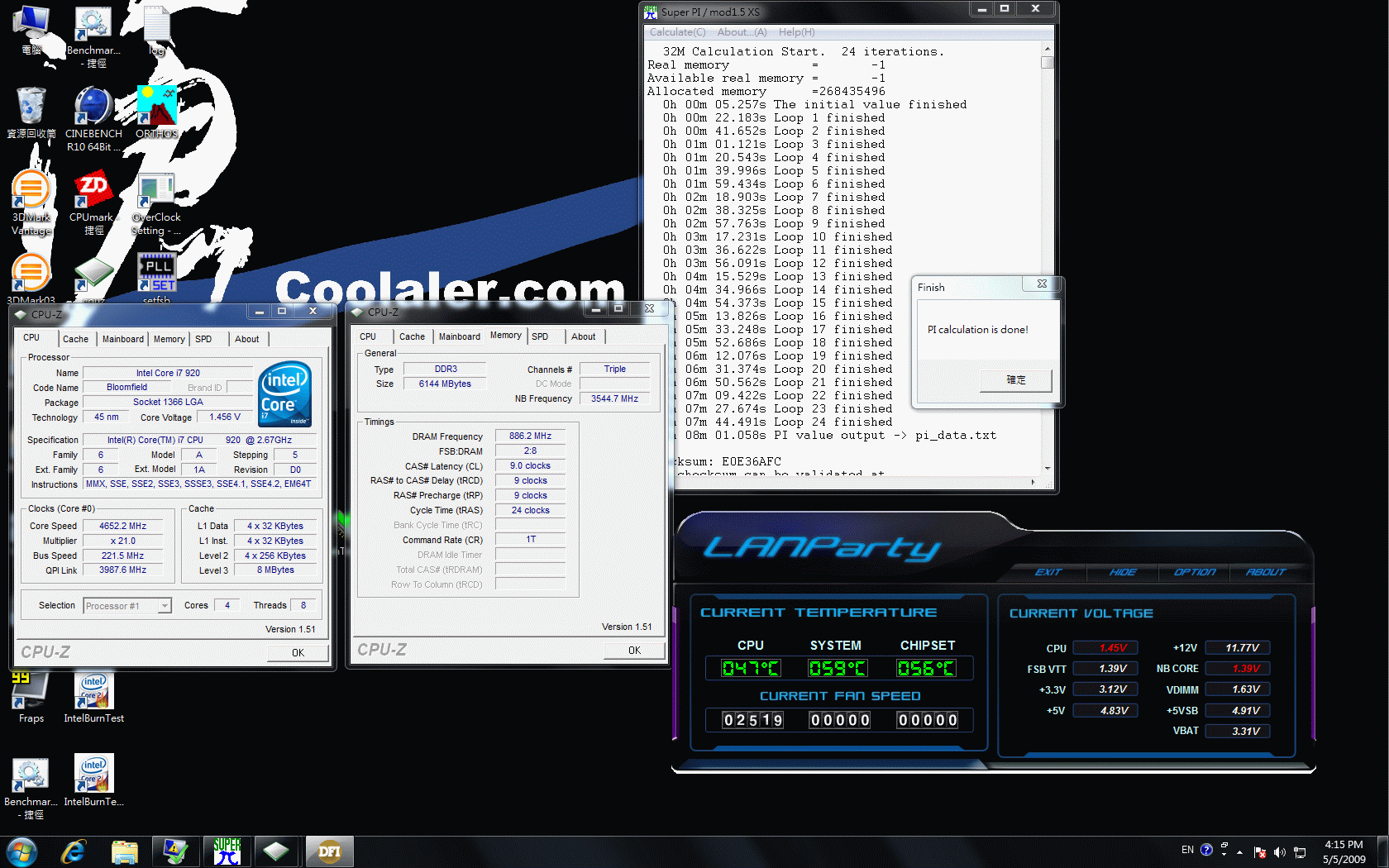This screenshot has width=1389, height=868.
Task: Select About tab in left CPU-Z window
Action: pyautogui.click(x=246, y=339)
